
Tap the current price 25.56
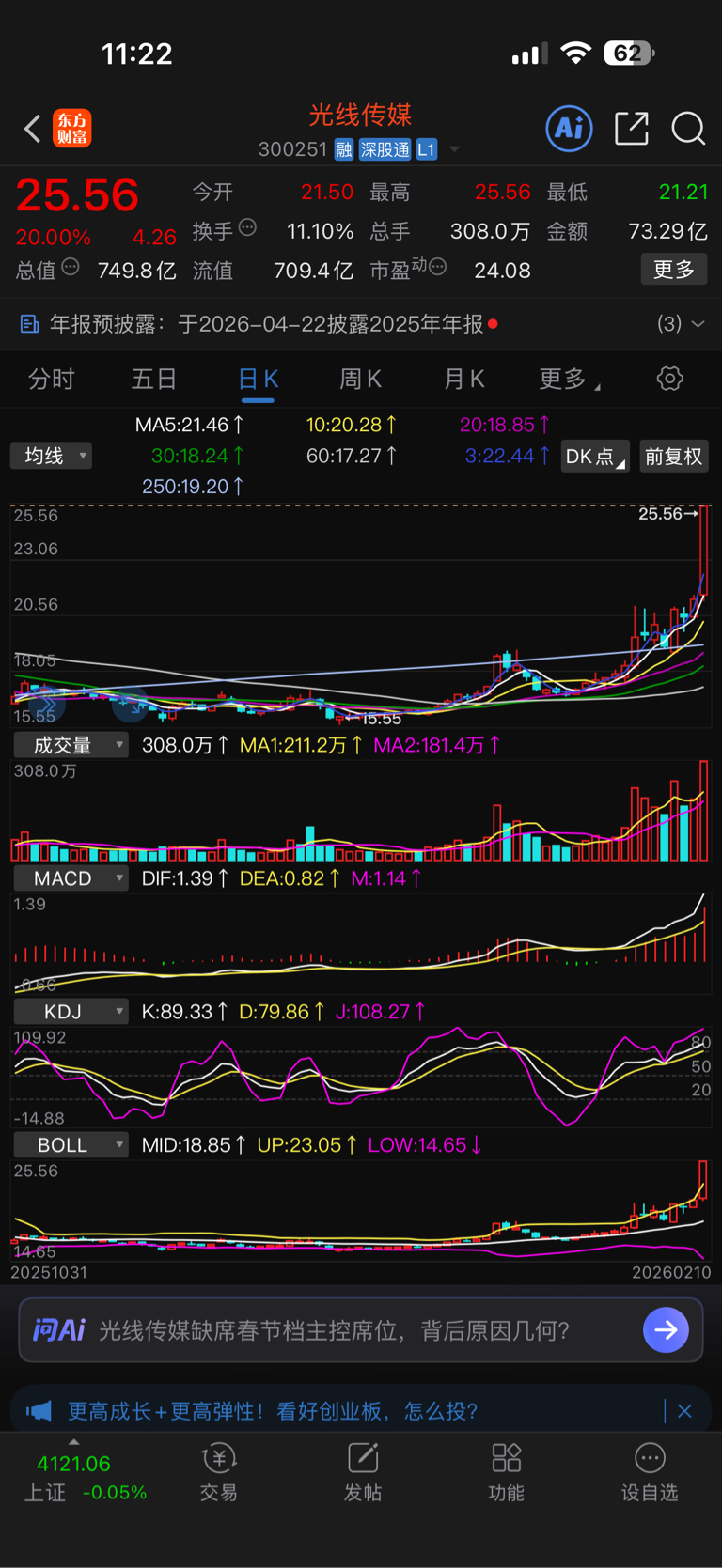(x=77, y=195)
